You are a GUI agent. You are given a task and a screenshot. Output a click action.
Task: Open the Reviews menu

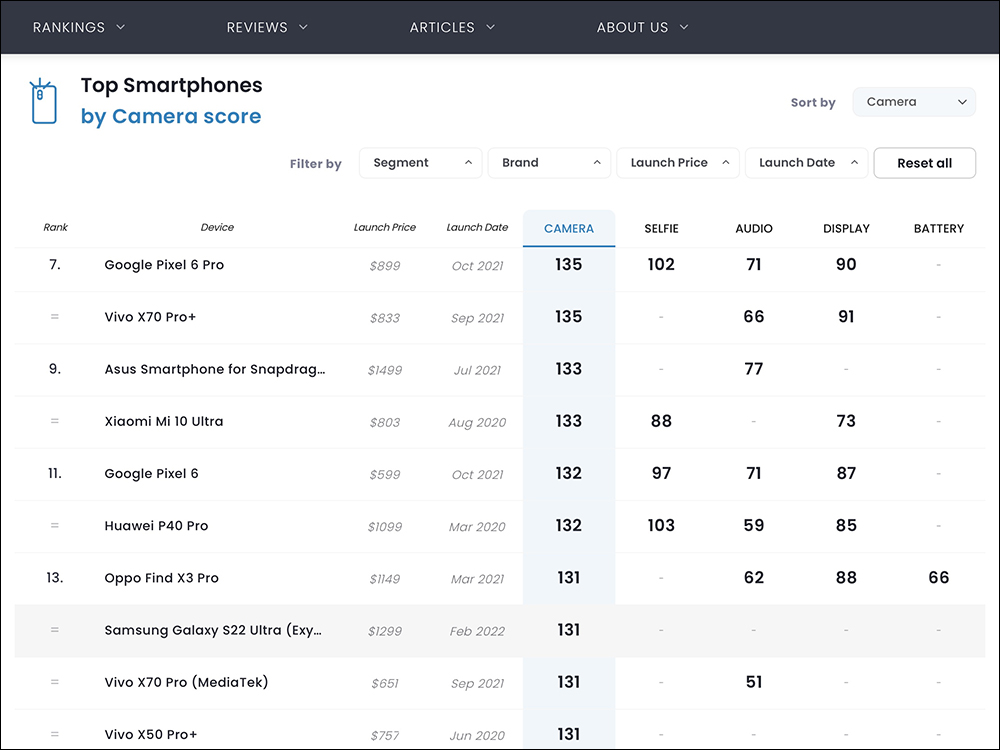click(x=267, y=27)
